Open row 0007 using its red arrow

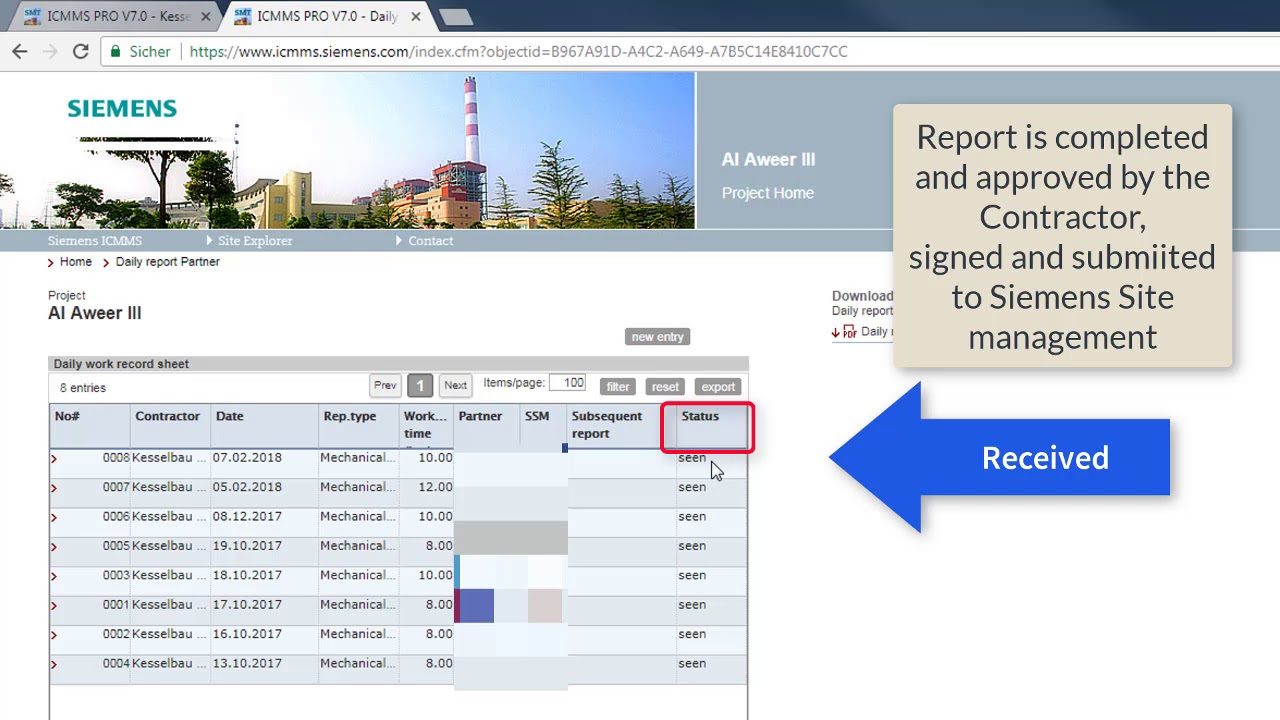[54, 488]
